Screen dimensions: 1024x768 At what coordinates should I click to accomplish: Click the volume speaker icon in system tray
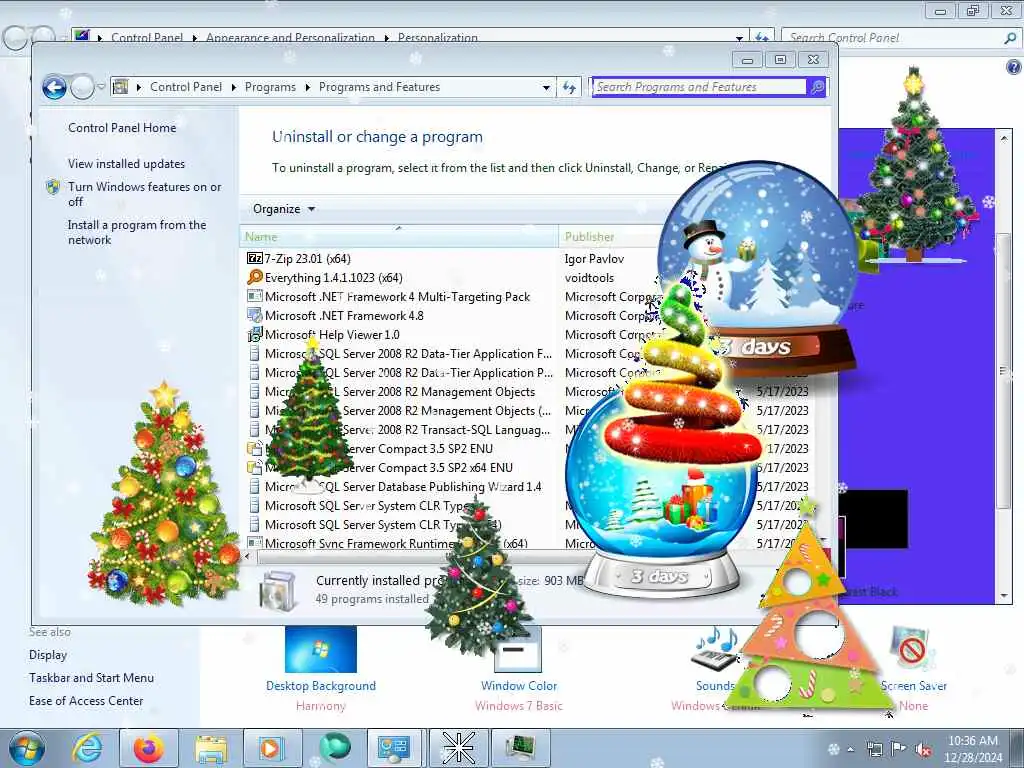point(922,749)
